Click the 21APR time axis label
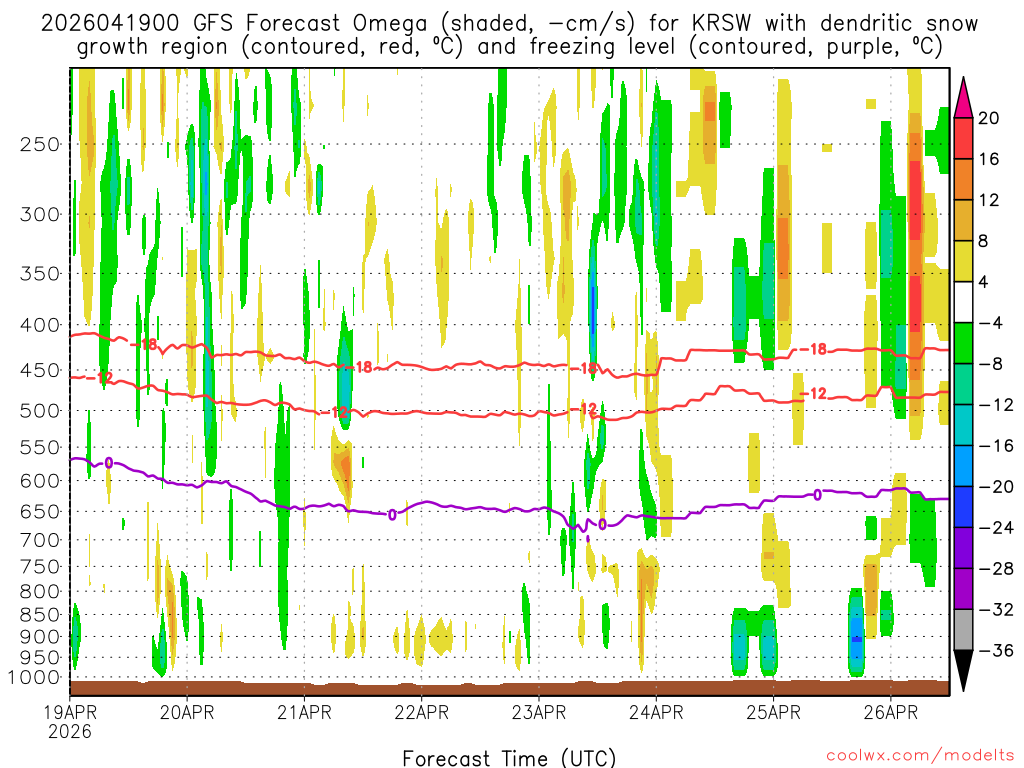Viewport: 1024px width, 768px height. click(x=304, y=712)
